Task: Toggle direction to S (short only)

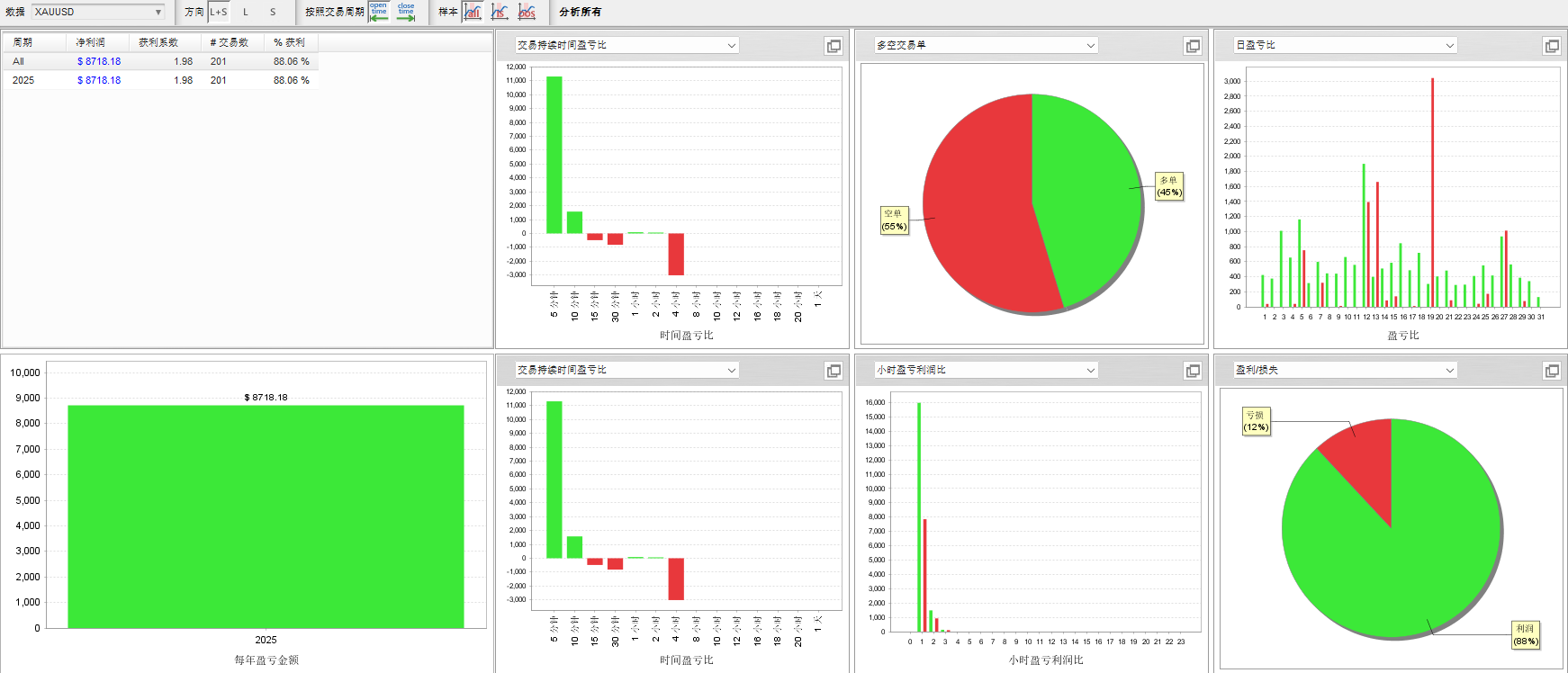Action: (x=273, y=12)
